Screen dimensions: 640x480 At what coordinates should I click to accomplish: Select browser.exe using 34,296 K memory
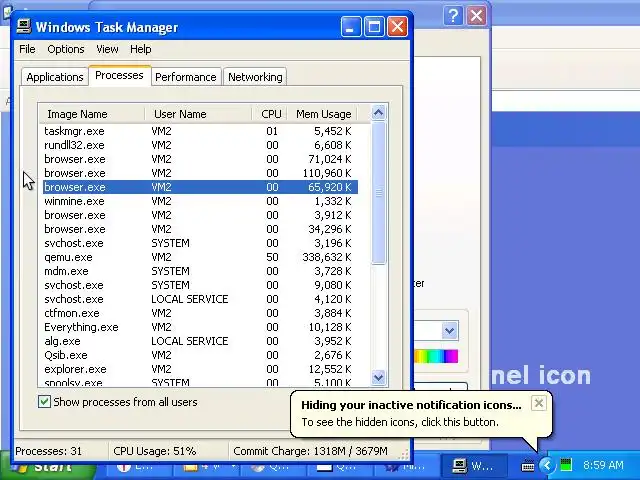click(200, 229)
